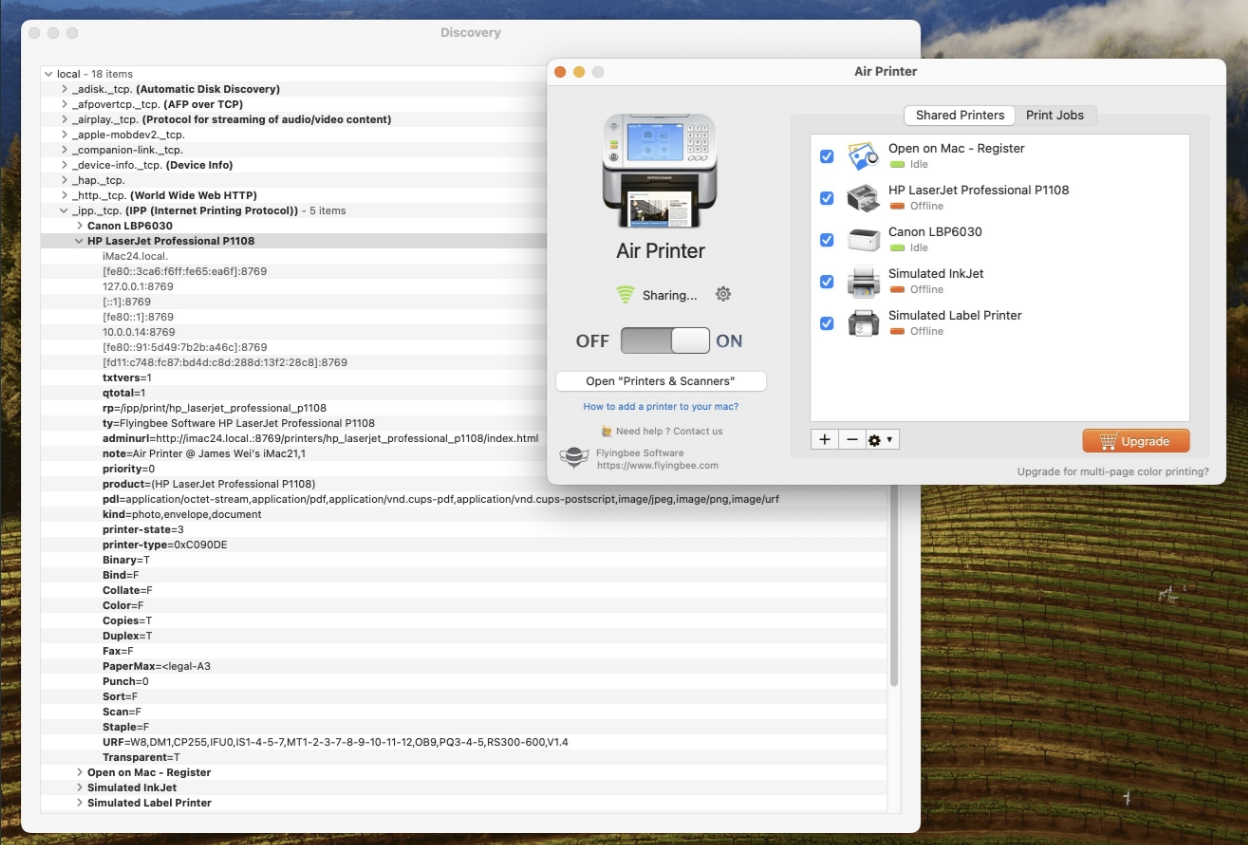Collapse the HP LaserJet Professional P1108 tree node
Image resolution: width=1248 pixels, height=845 pixels.
click(x=79, y=241)
